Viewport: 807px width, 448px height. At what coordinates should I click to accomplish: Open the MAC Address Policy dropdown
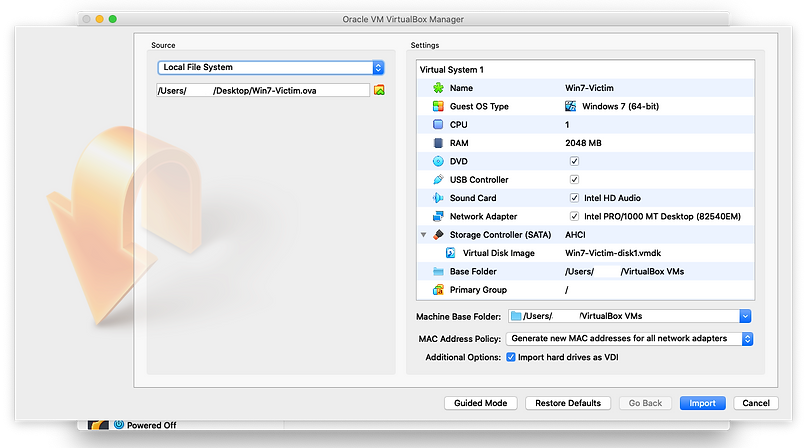(629, 338)
